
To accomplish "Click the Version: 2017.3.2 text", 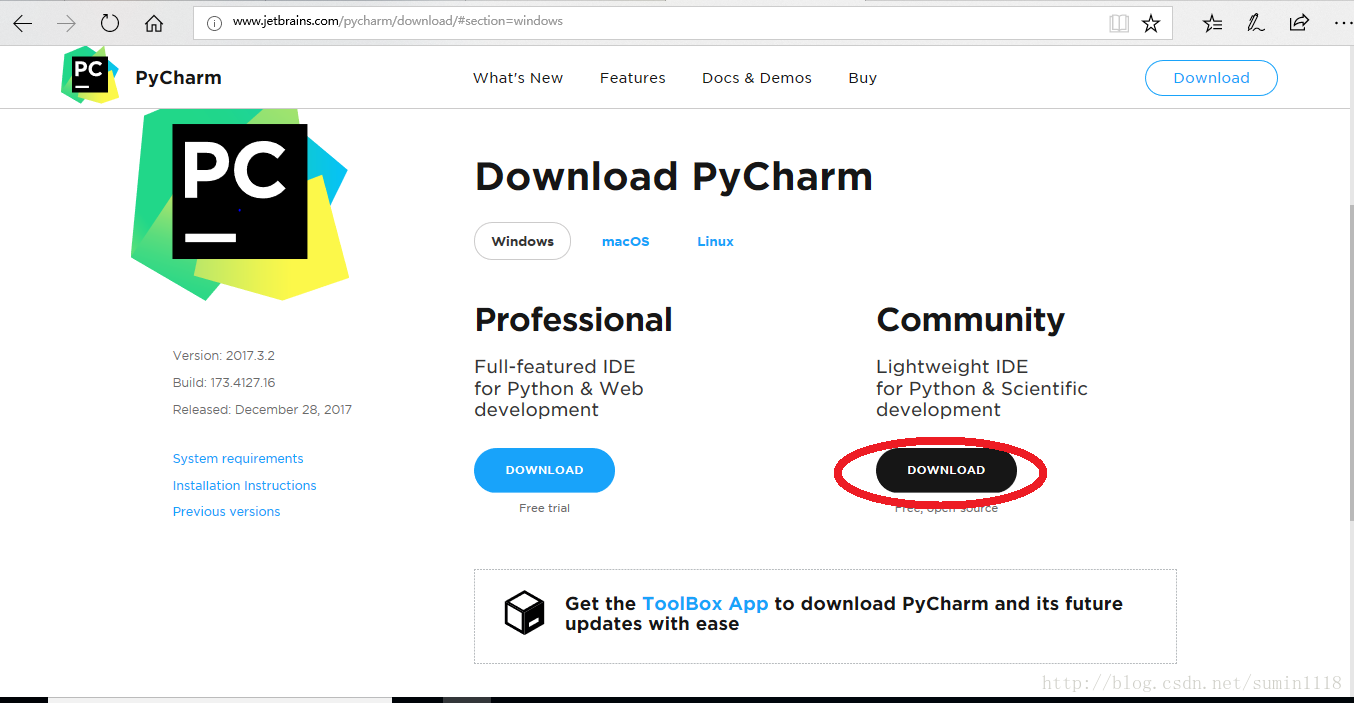I will click(223, 356).
